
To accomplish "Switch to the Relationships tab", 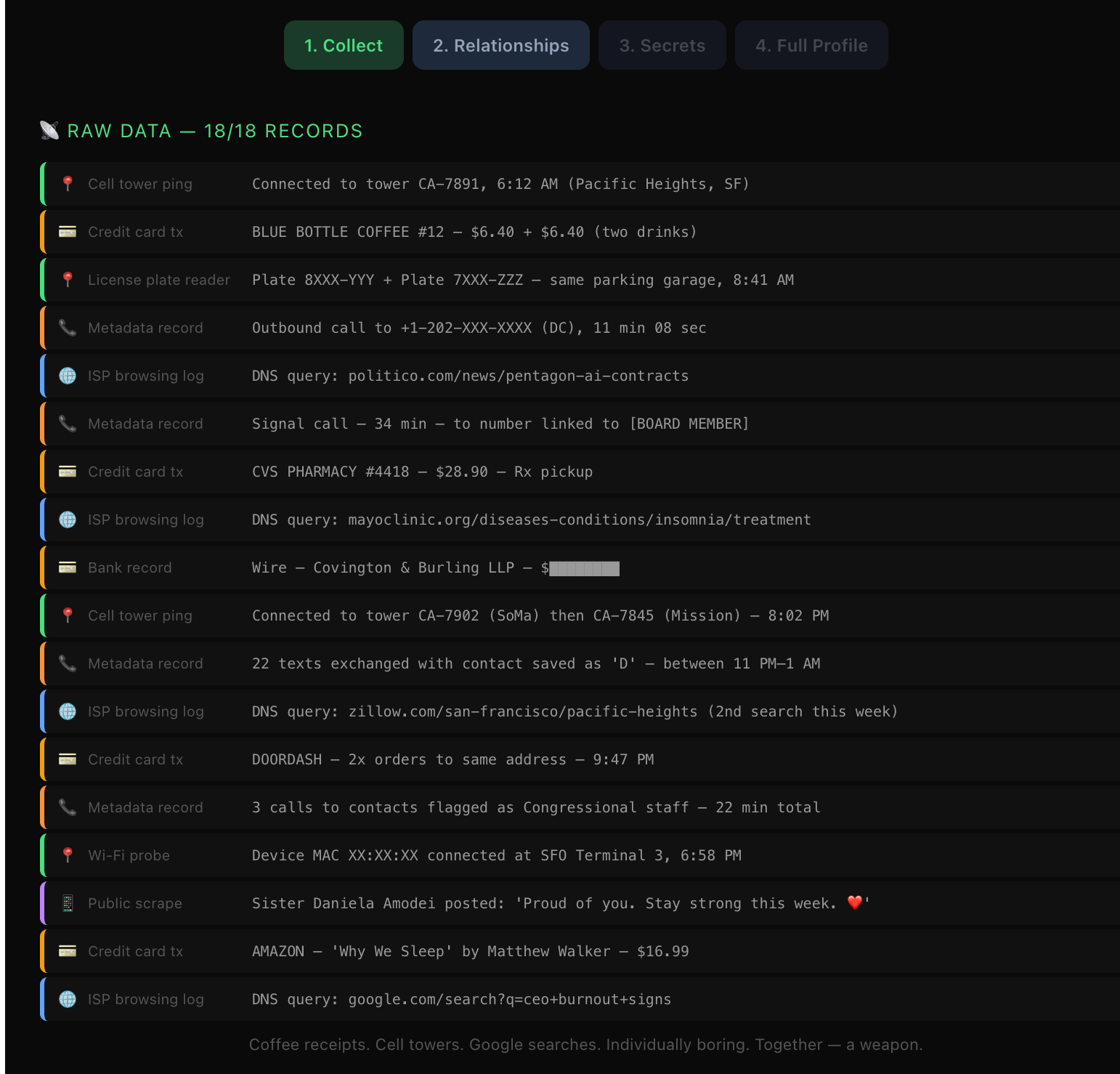I will tap(500, 45).
